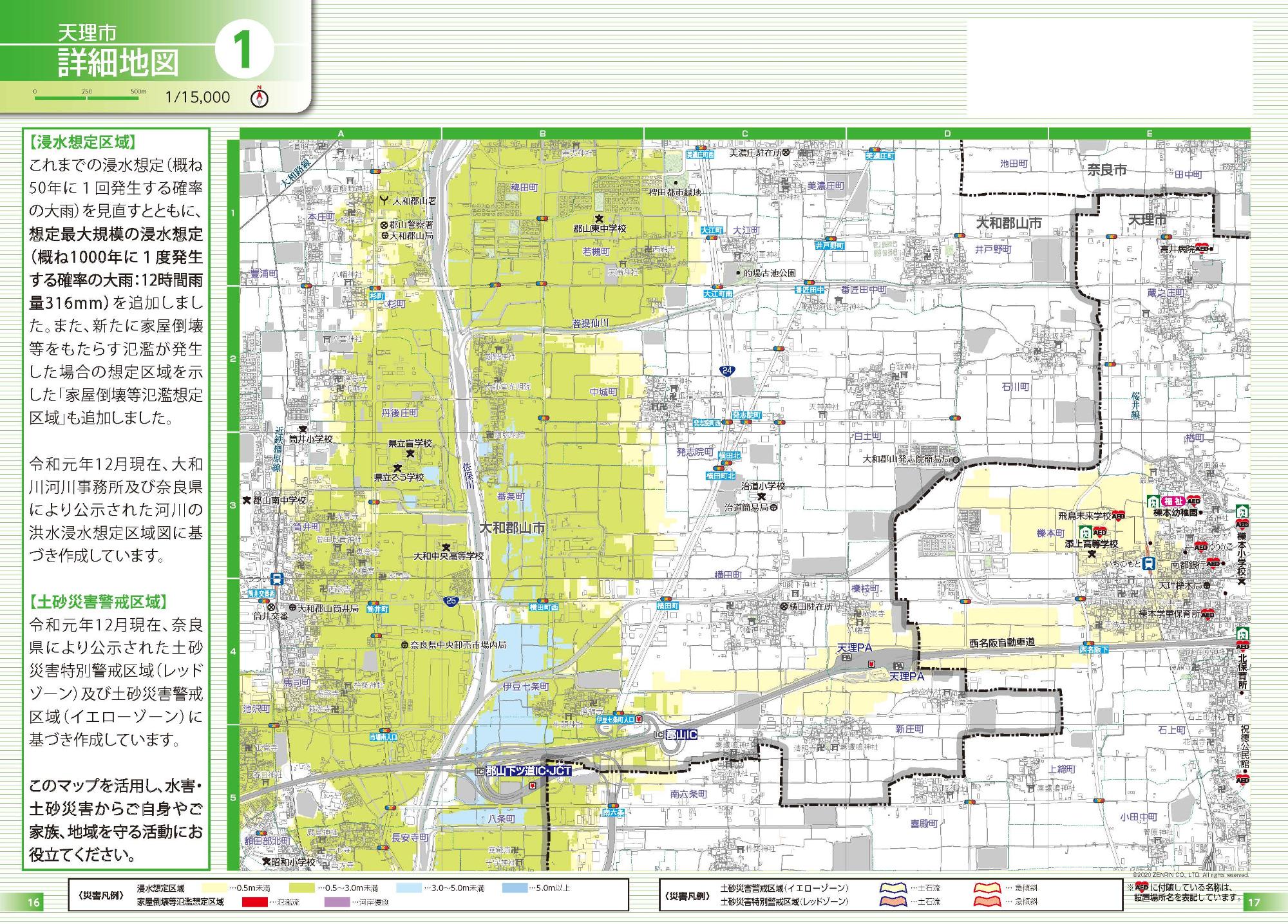Click the 美濃庄駐在所 label

click(x=754, y=153)
